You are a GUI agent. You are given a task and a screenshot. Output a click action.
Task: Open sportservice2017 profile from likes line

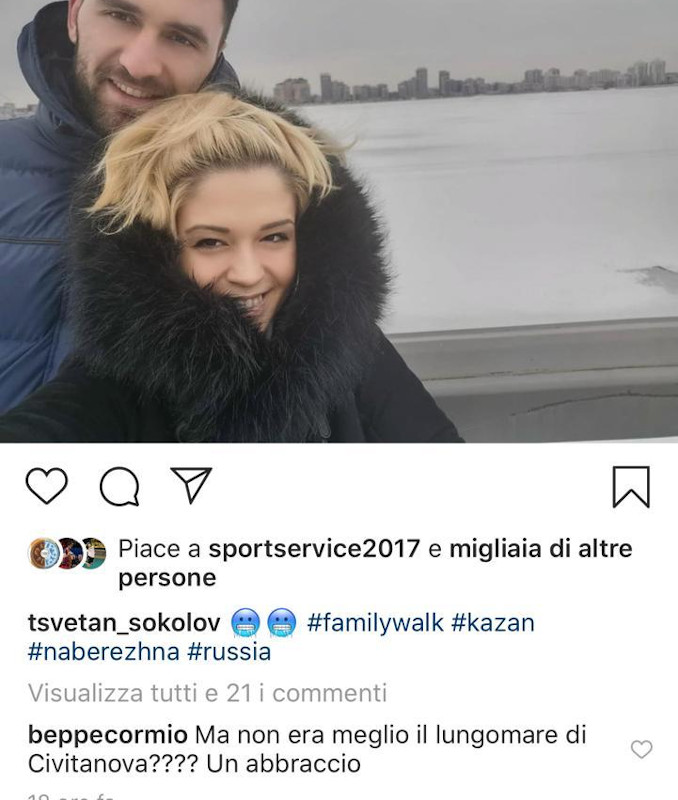314,549
